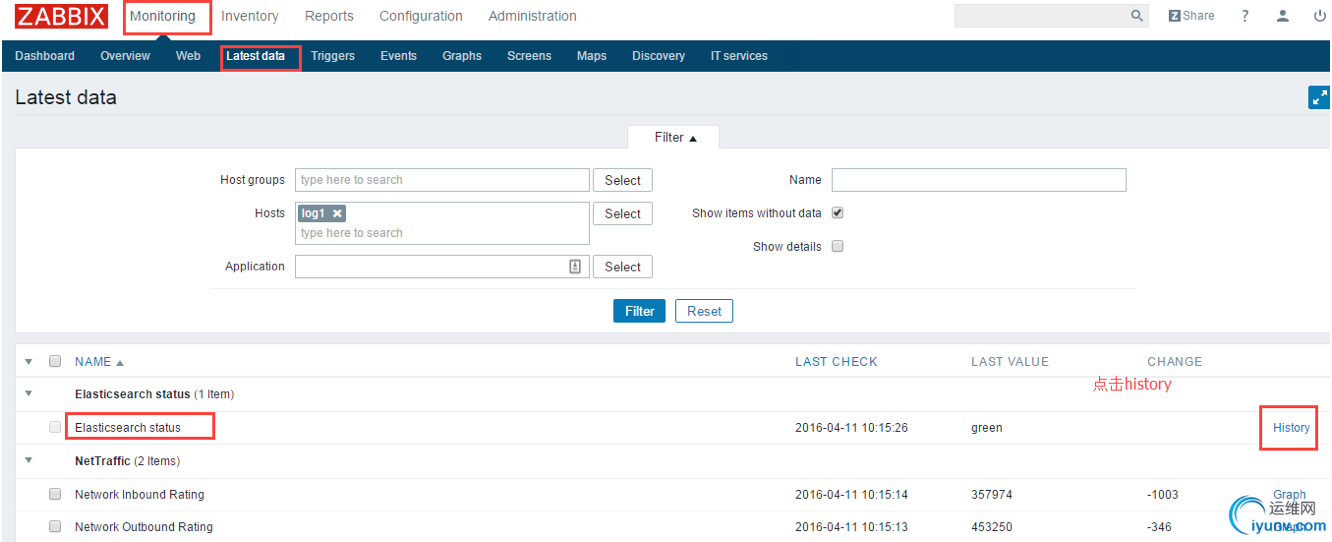1332x542 pixels.
Task: Focus the Name filter field
Action: pyautogui.click(x=979, y=180)
